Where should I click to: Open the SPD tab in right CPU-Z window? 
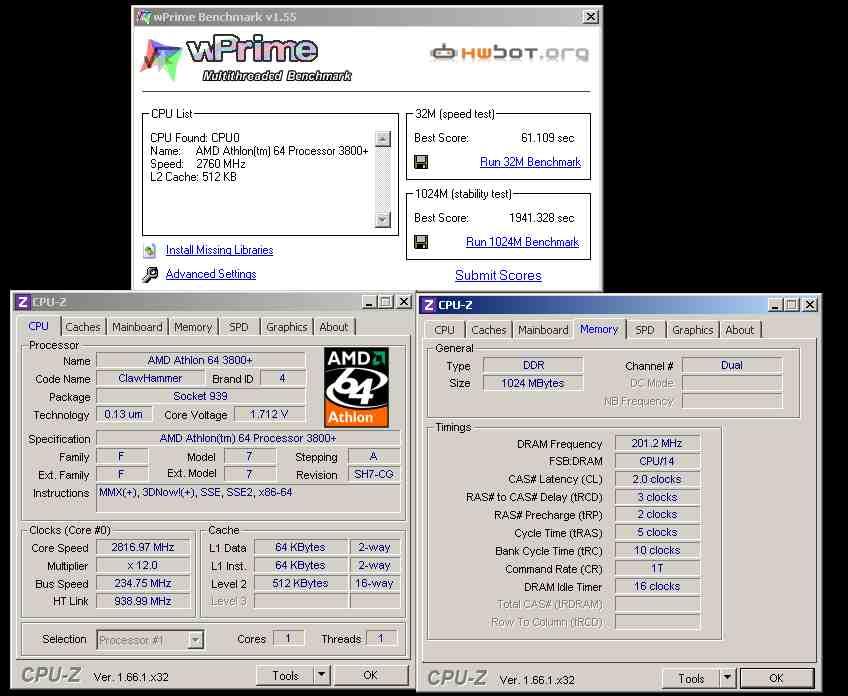pyautogui.click(x=645, y=330)
